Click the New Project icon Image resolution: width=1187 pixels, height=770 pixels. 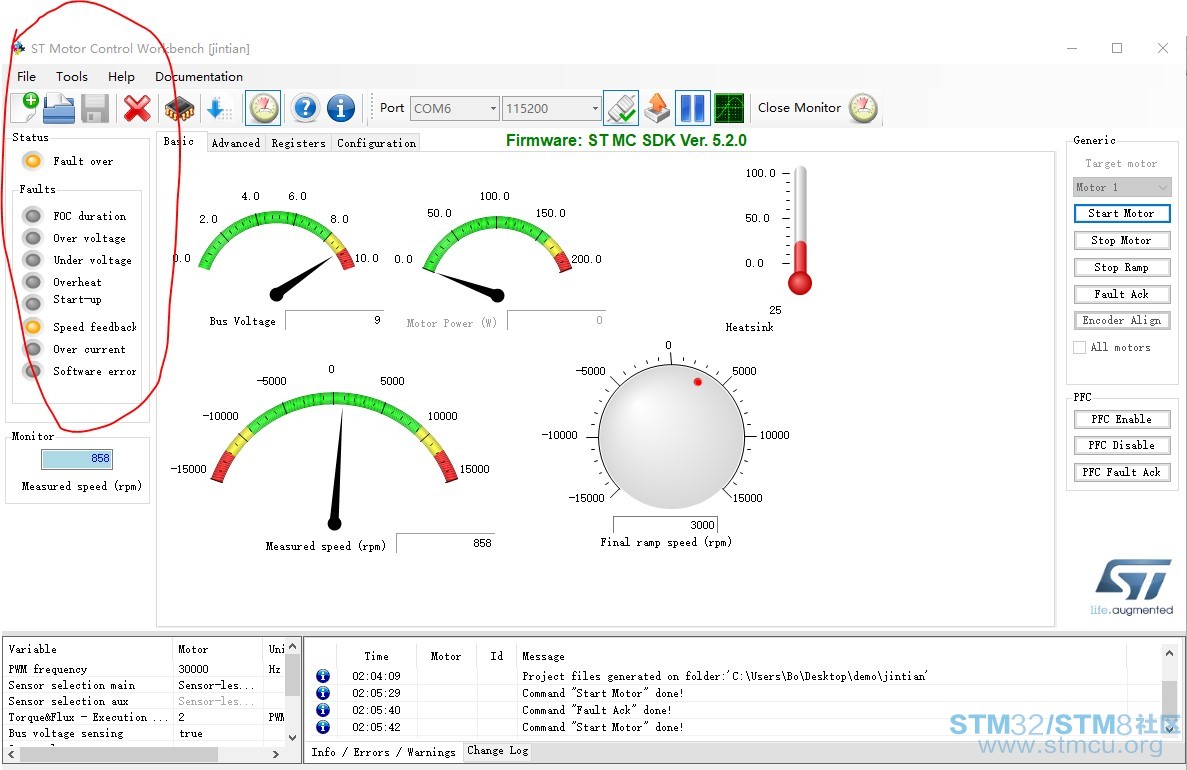24,108
